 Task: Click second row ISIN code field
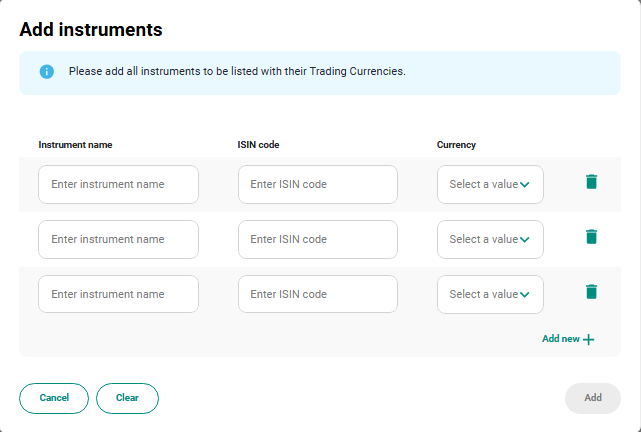[x=317, y=239]
